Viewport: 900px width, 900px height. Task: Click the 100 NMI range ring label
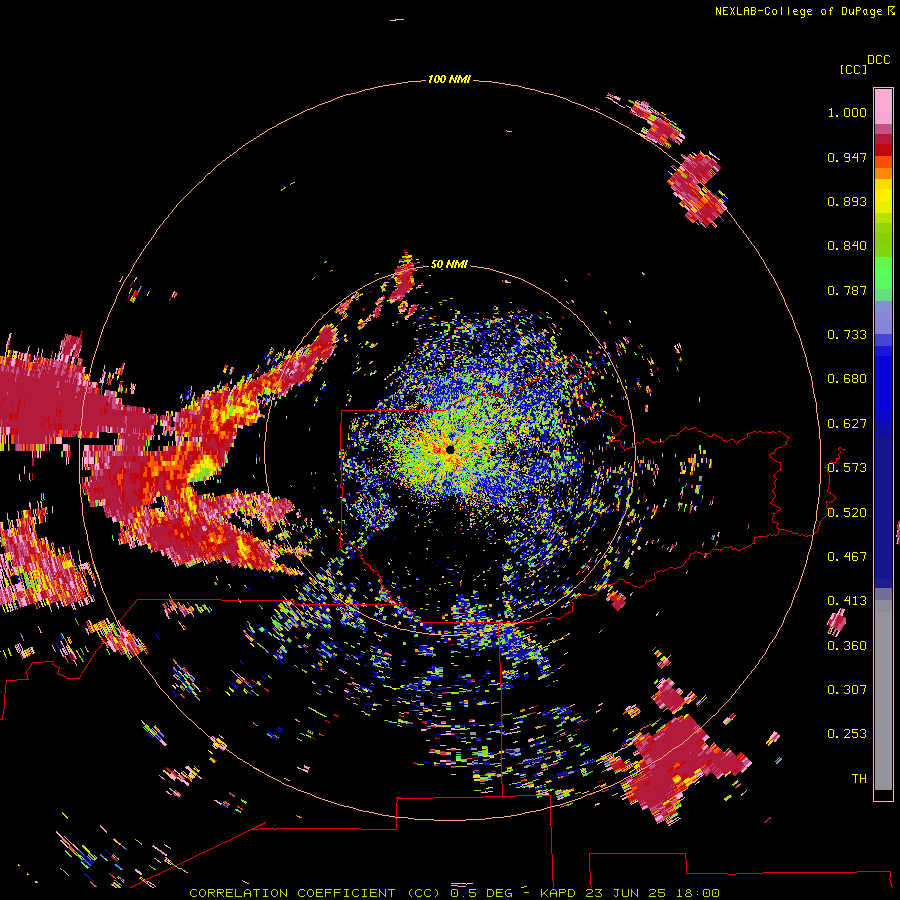click(x=449, y=79)
